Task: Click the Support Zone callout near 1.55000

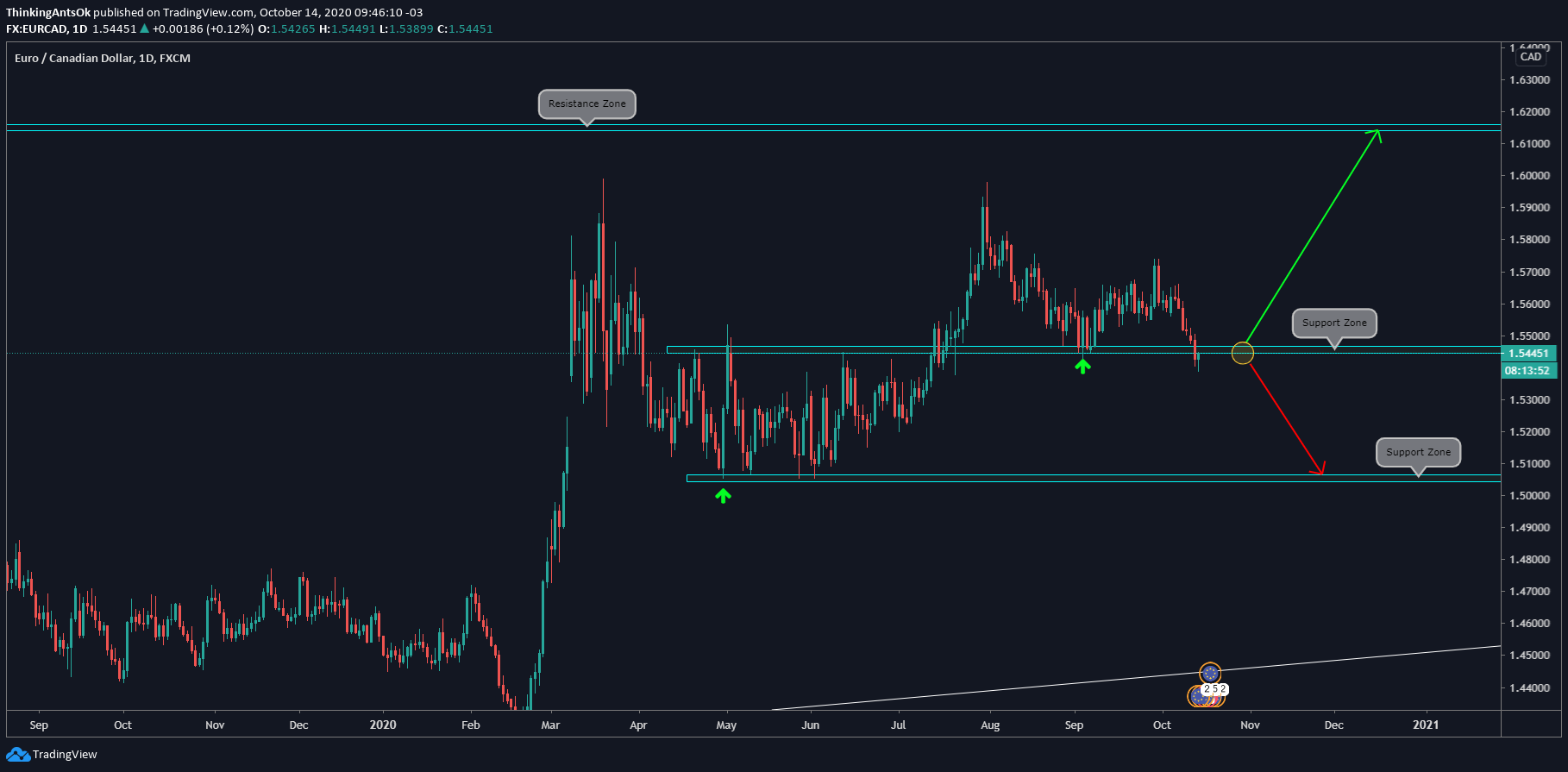Action: [x=1334, y=323]
